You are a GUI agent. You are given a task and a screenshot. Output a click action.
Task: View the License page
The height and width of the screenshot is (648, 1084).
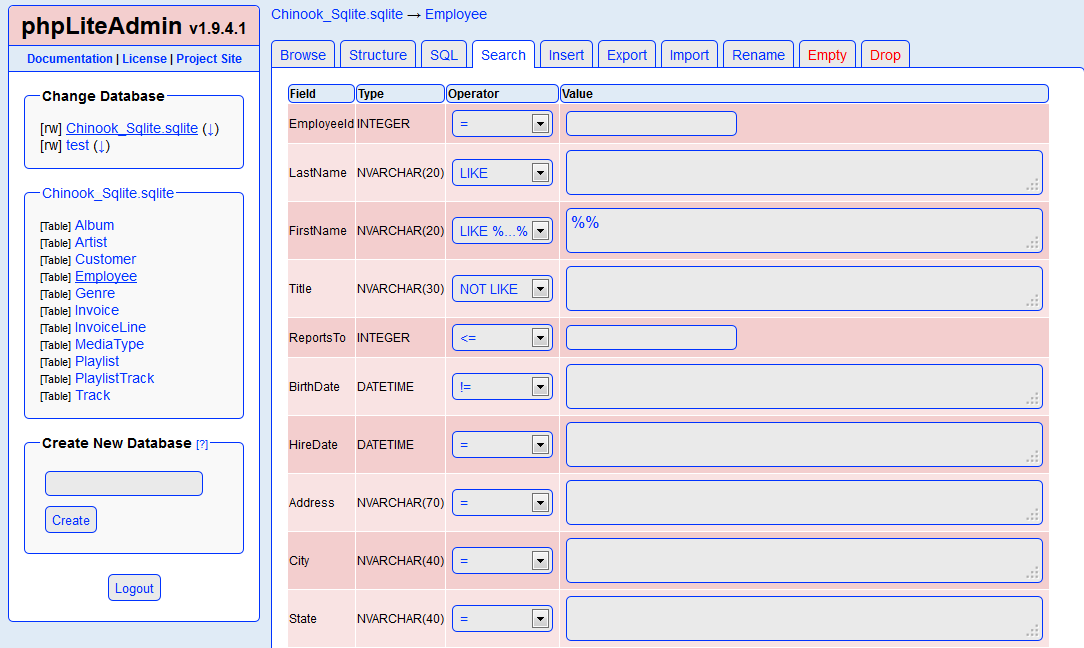[144, 59]
